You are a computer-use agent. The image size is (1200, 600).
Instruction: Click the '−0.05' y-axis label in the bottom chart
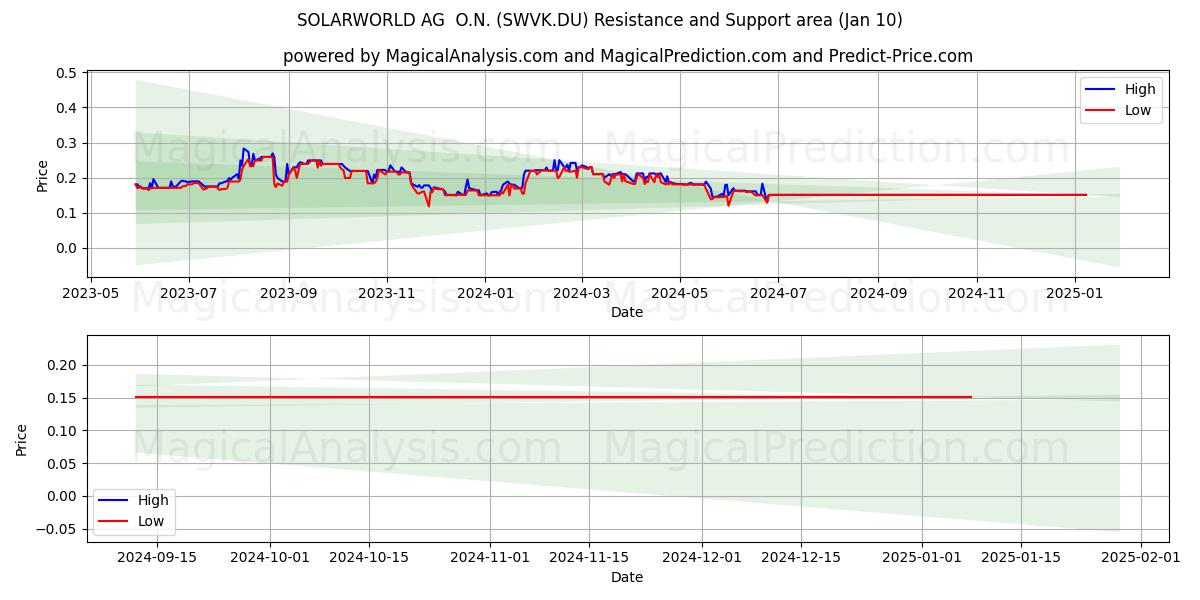tap(58, 529)
